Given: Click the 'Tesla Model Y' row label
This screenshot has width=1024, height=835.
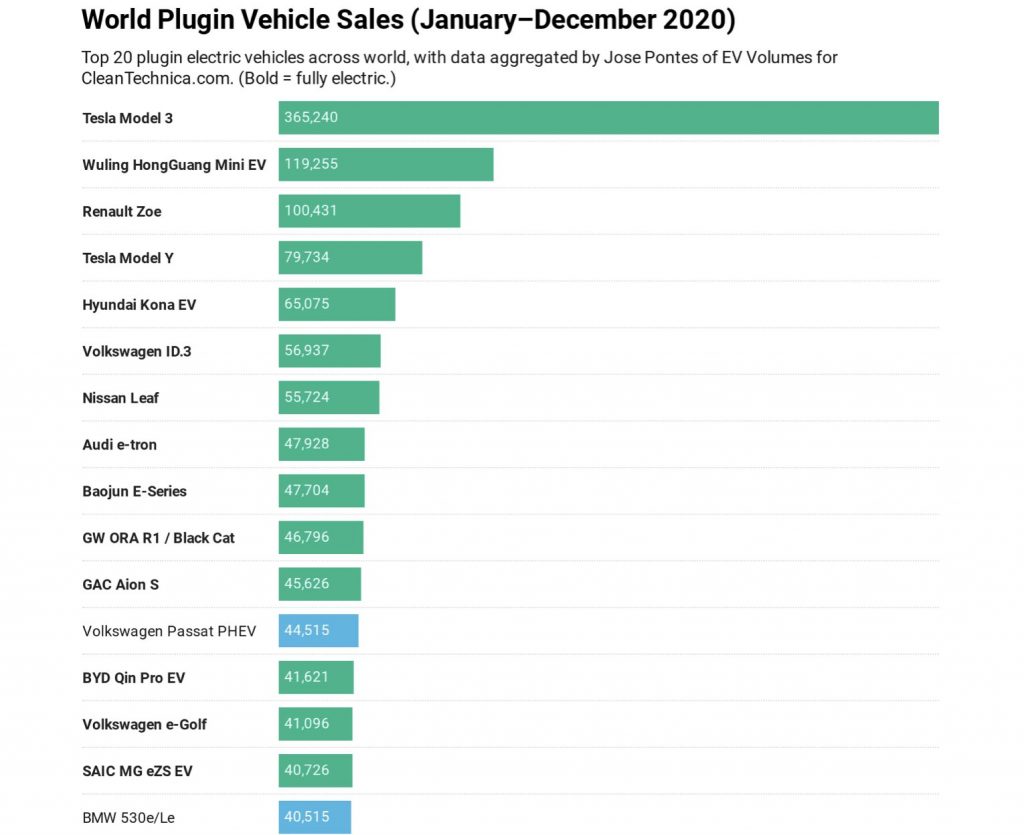Looking at the screenshot, I should [128, 258].
